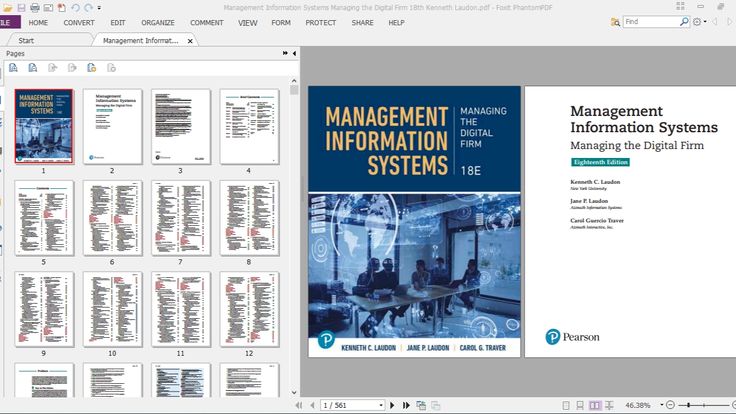Viewport: 736px width, 414px height.
Task: Click the Pearson logo on the title page
Action: click(x=572, y=337)
